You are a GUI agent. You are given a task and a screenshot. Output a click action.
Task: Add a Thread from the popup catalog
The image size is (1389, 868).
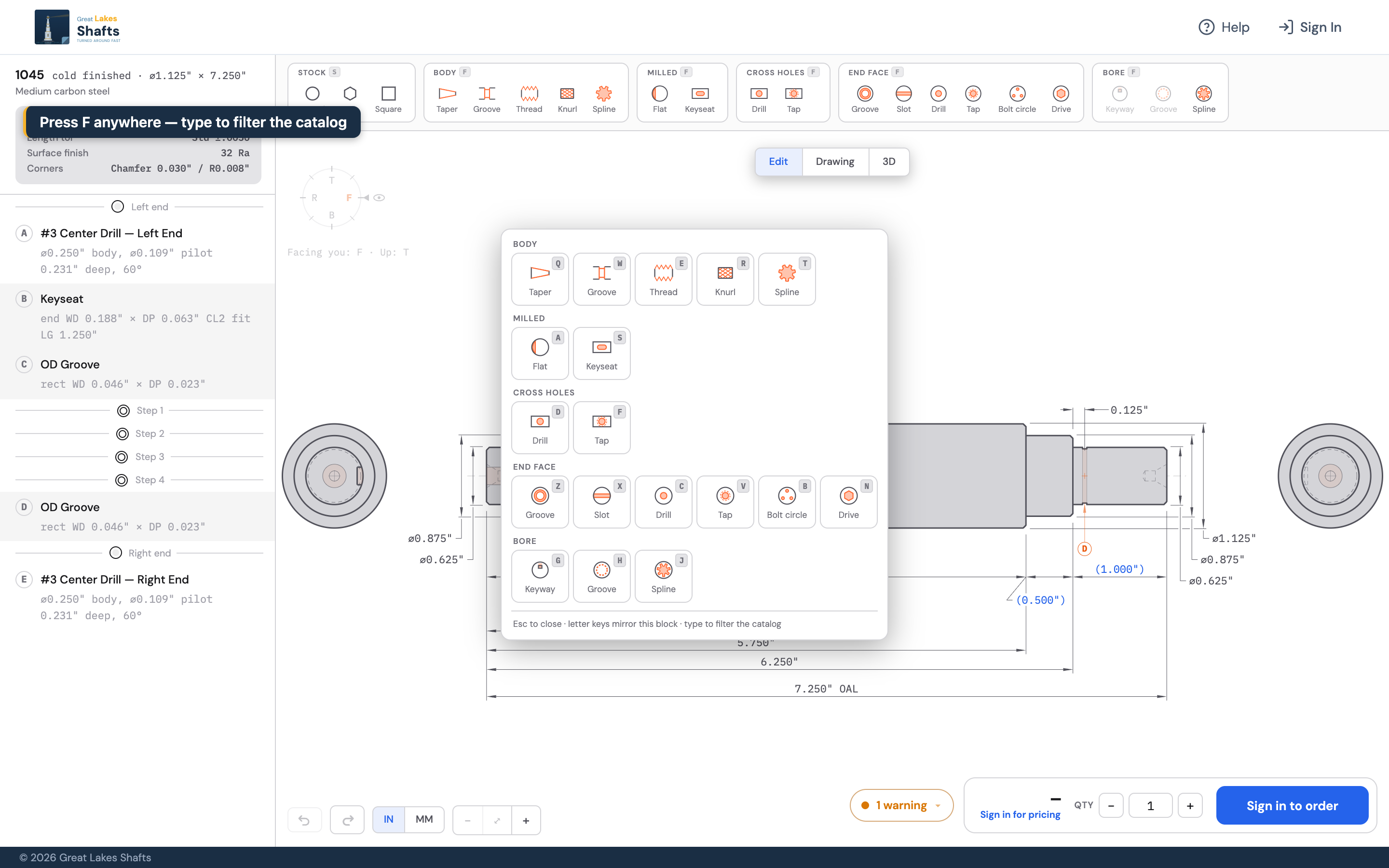tap(663, 279)
